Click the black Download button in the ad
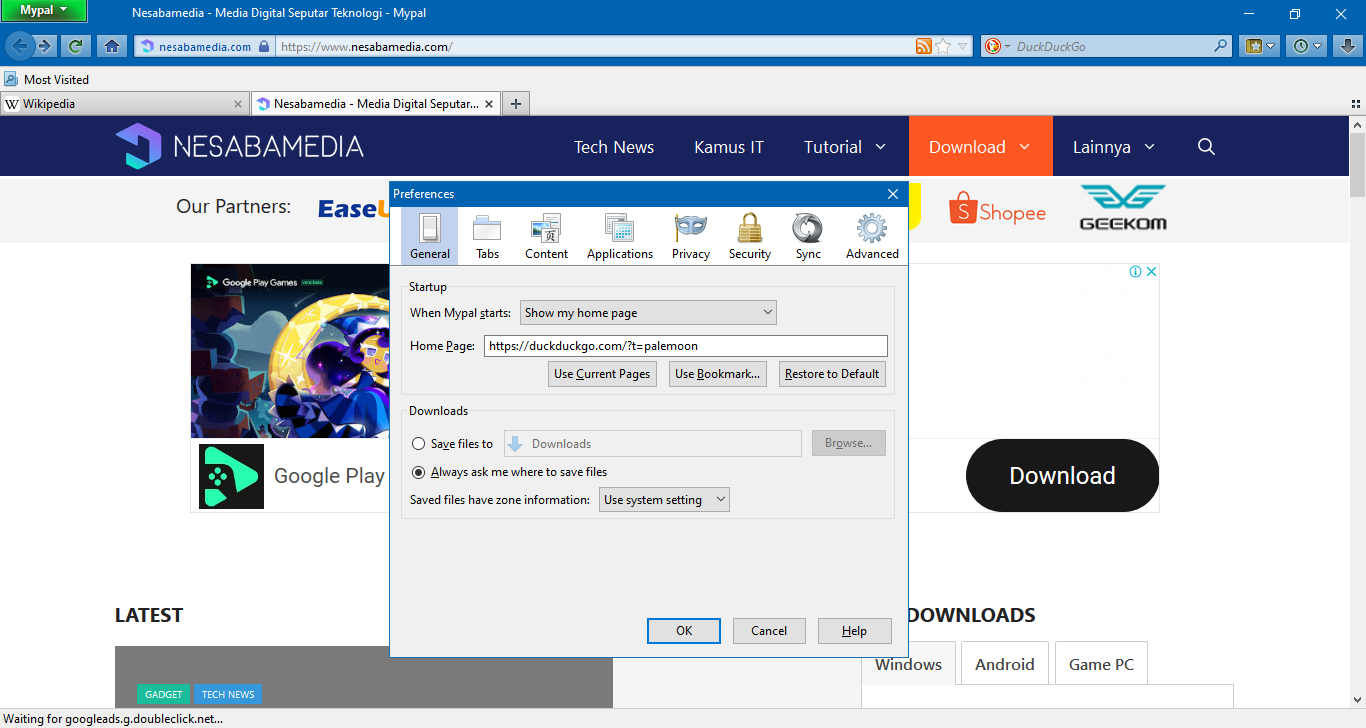1366x728 pixels. click(1062, 476)
